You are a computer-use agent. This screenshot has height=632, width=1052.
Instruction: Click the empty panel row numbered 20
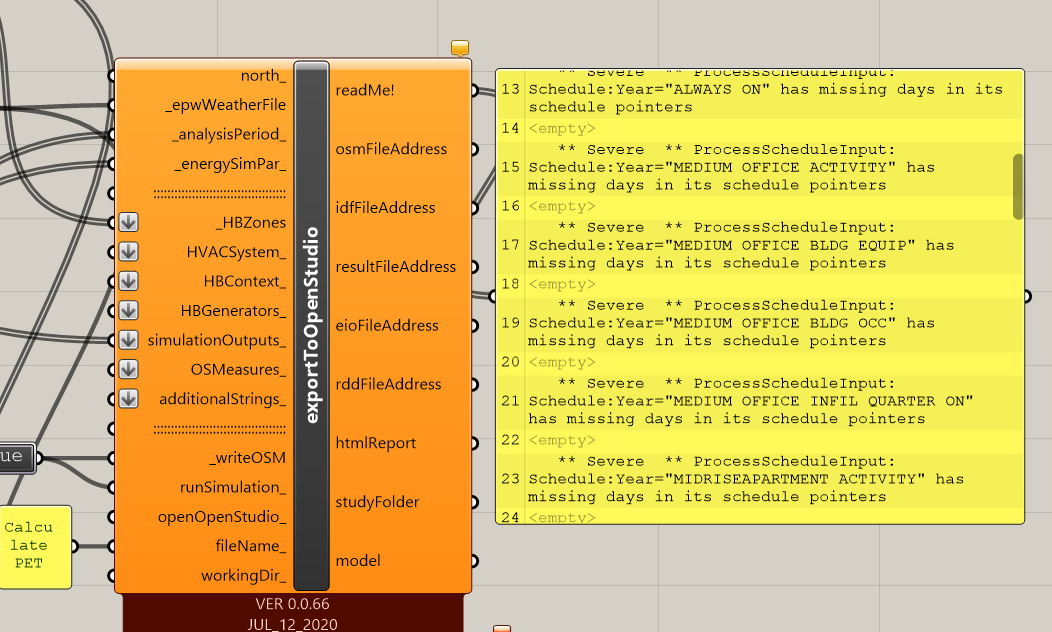pos(760,362)
